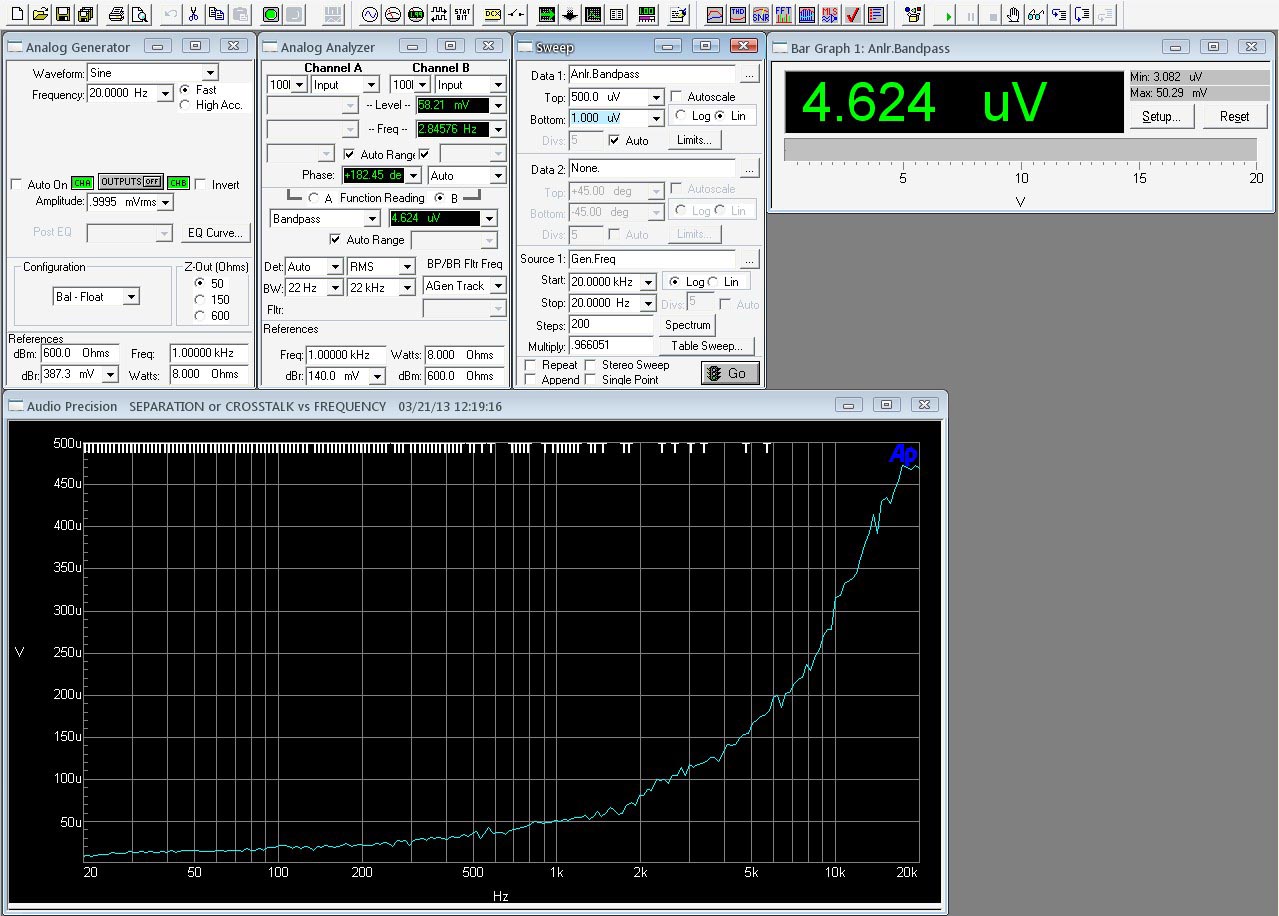Viewport: 1279px width, 916px height.
Task: Click the STAT BIT toolbar icon
Action: tap(461, 14)
